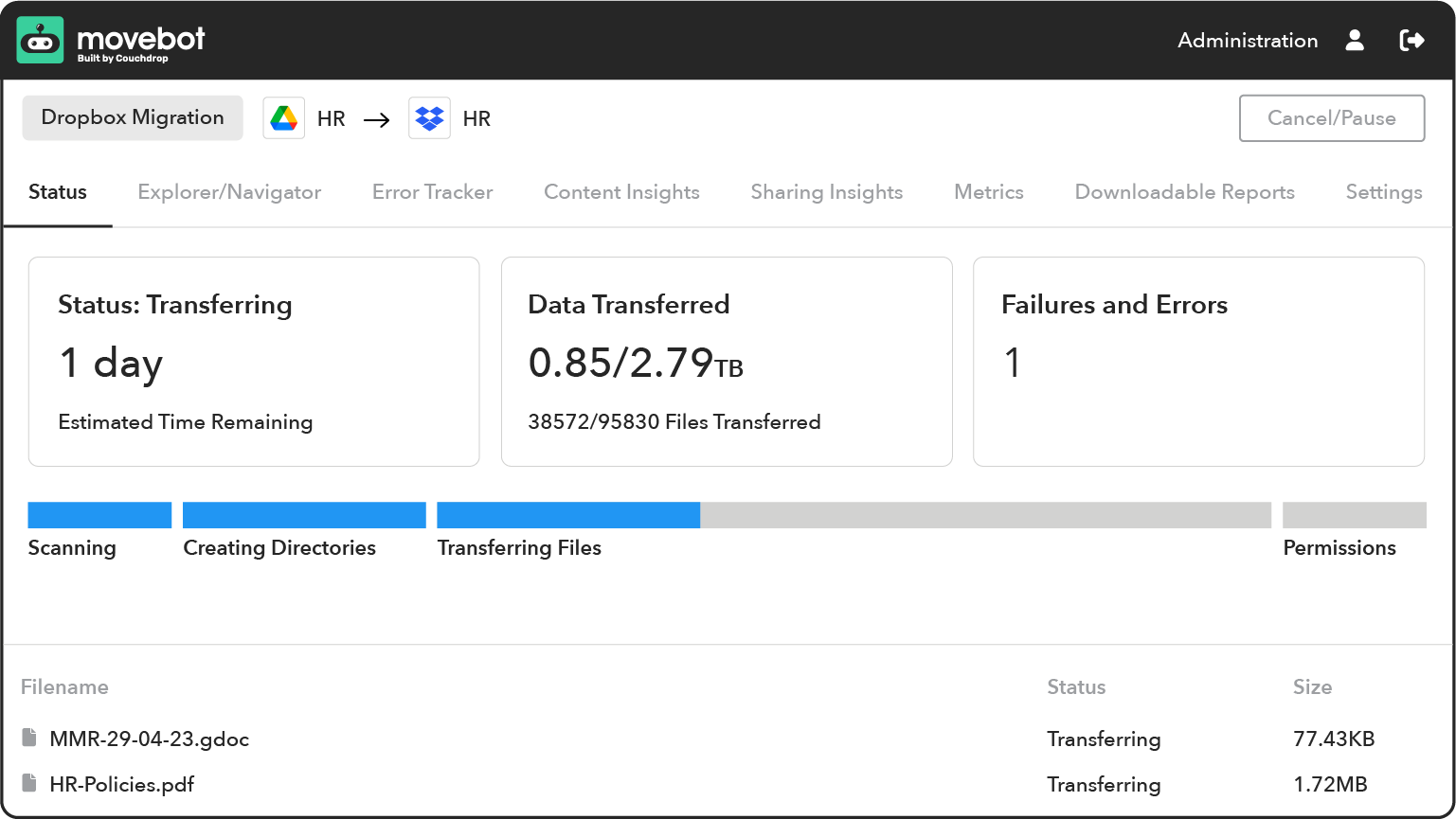1456x819 pixels.
Task: View the Metrics tab
Action: click(988, 192)
